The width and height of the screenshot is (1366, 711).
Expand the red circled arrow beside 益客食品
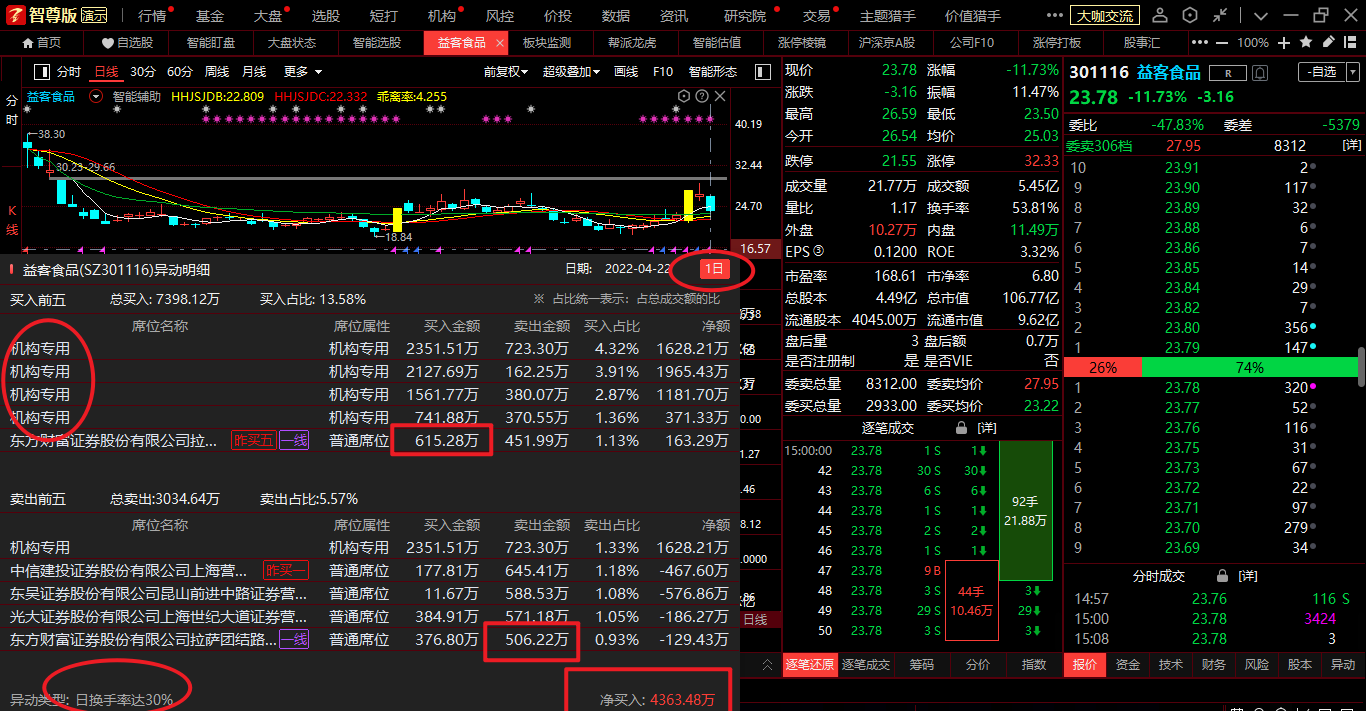pyautogui.click(x=96, y=97)
